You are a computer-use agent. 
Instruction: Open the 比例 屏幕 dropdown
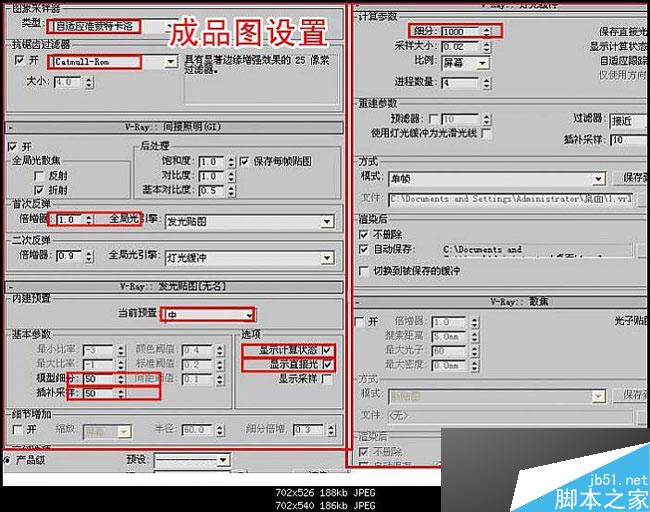(x=466, y=63)
